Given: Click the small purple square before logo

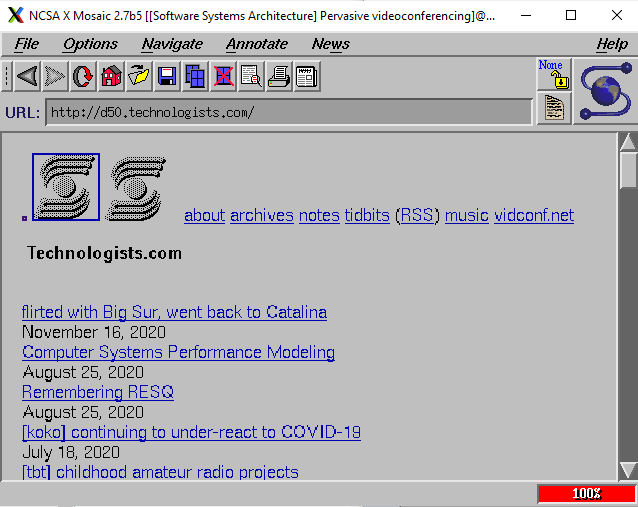Looking at the screenshot, I should point(24,219).
